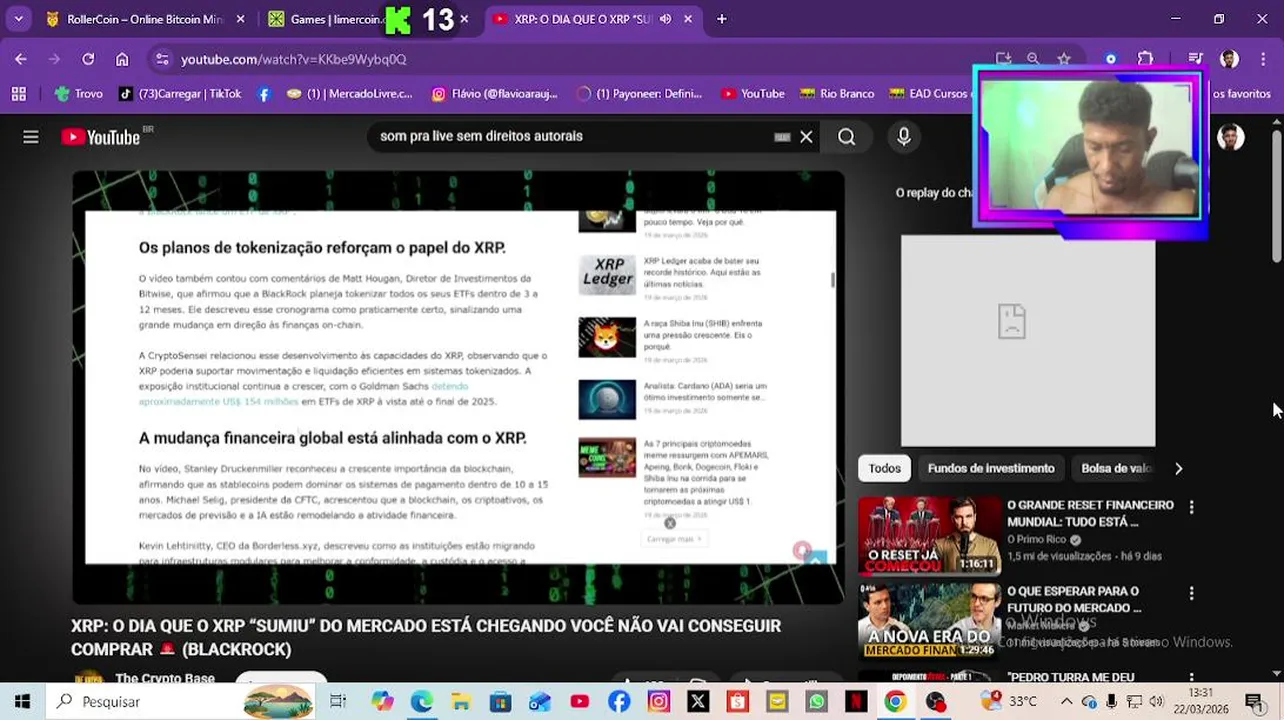This screenshot has height=720, width=1284.
Task: Start voice search with the microphone
Action: click(904, 137)
